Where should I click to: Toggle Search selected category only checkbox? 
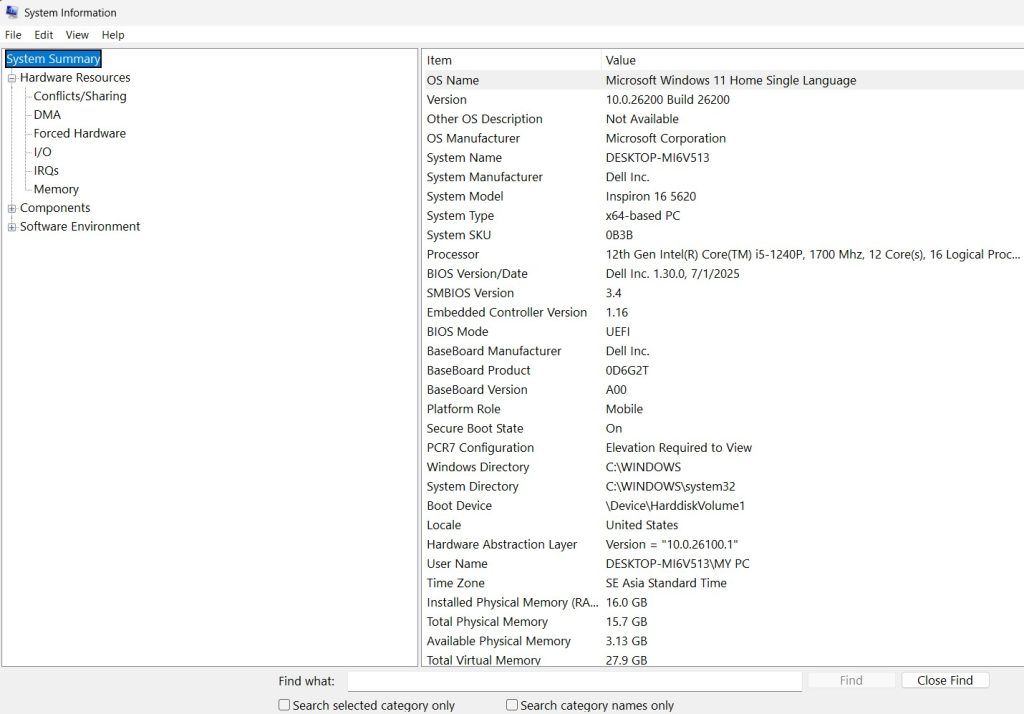[x=284, y=705]
